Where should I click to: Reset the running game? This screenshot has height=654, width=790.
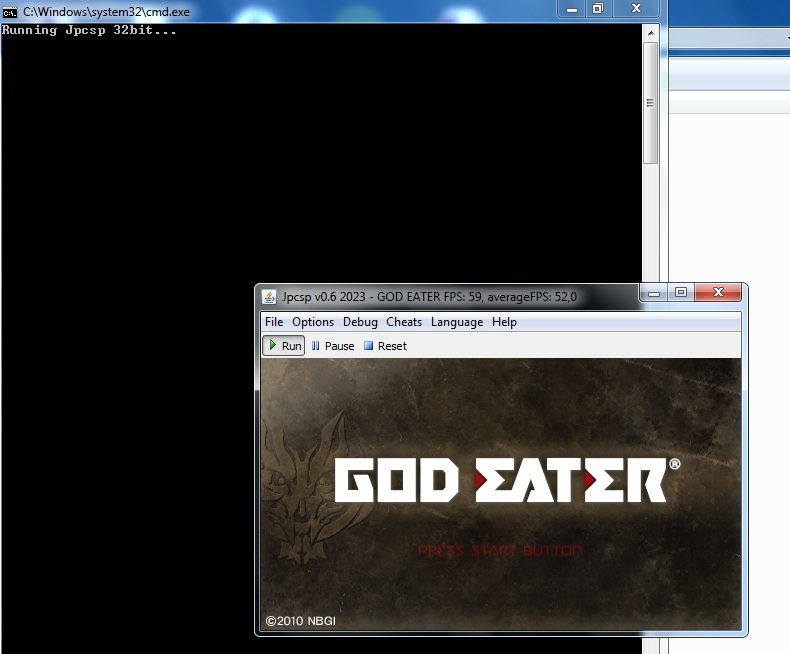385,346
